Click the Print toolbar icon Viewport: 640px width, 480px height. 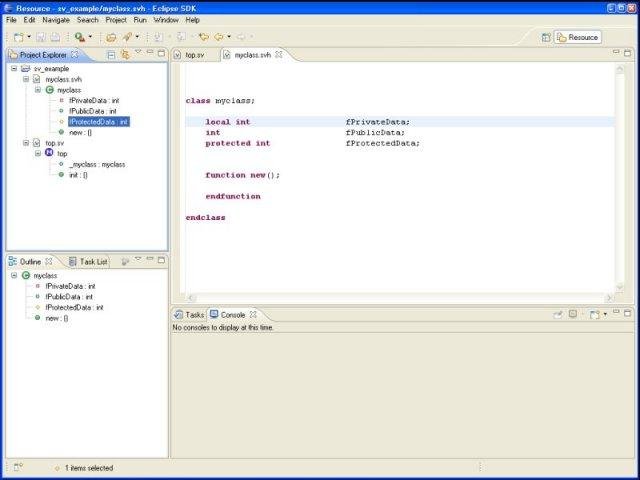tap(55, 37)
